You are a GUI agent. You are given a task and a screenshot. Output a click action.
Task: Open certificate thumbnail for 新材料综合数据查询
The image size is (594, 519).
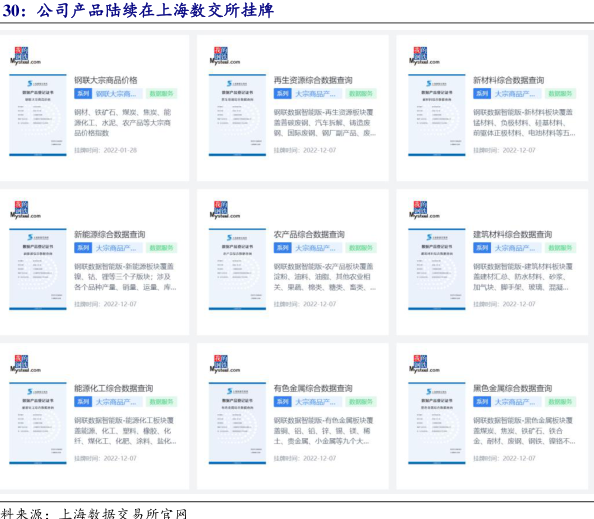437,115
